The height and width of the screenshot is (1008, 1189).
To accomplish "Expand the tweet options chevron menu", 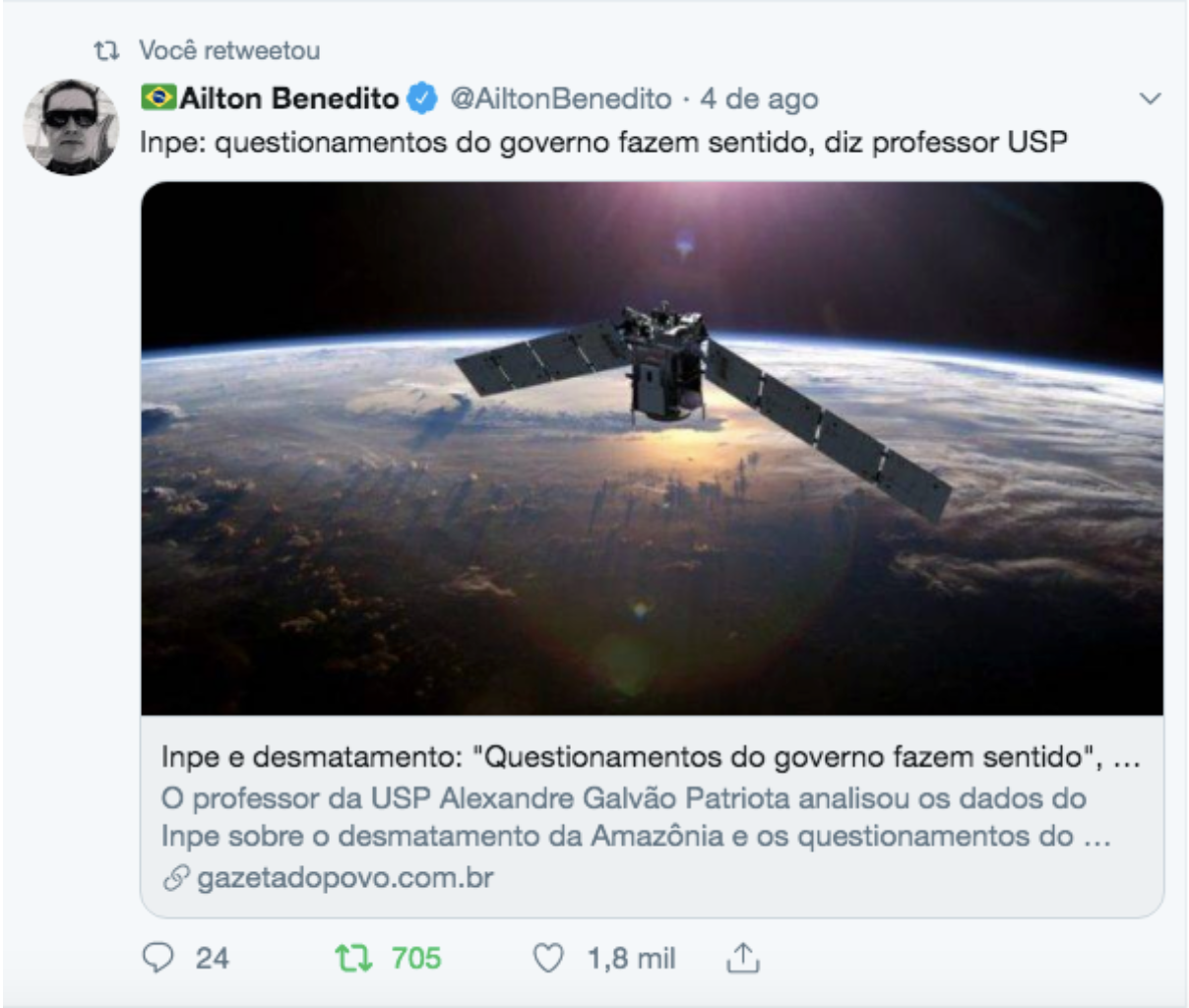I will 1150,98.
